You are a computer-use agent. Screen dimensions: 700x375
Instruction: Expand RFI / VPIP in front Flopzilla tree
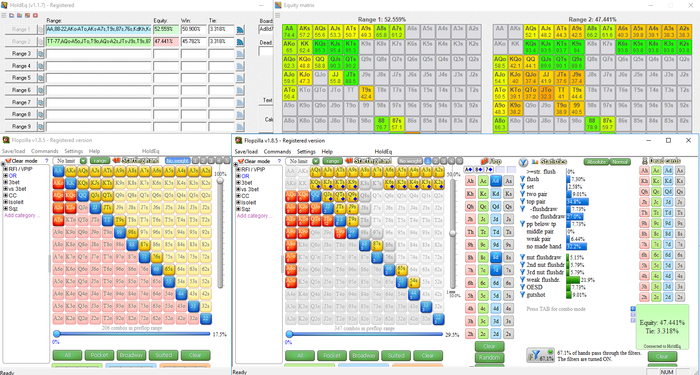click(x=239, y=169)
